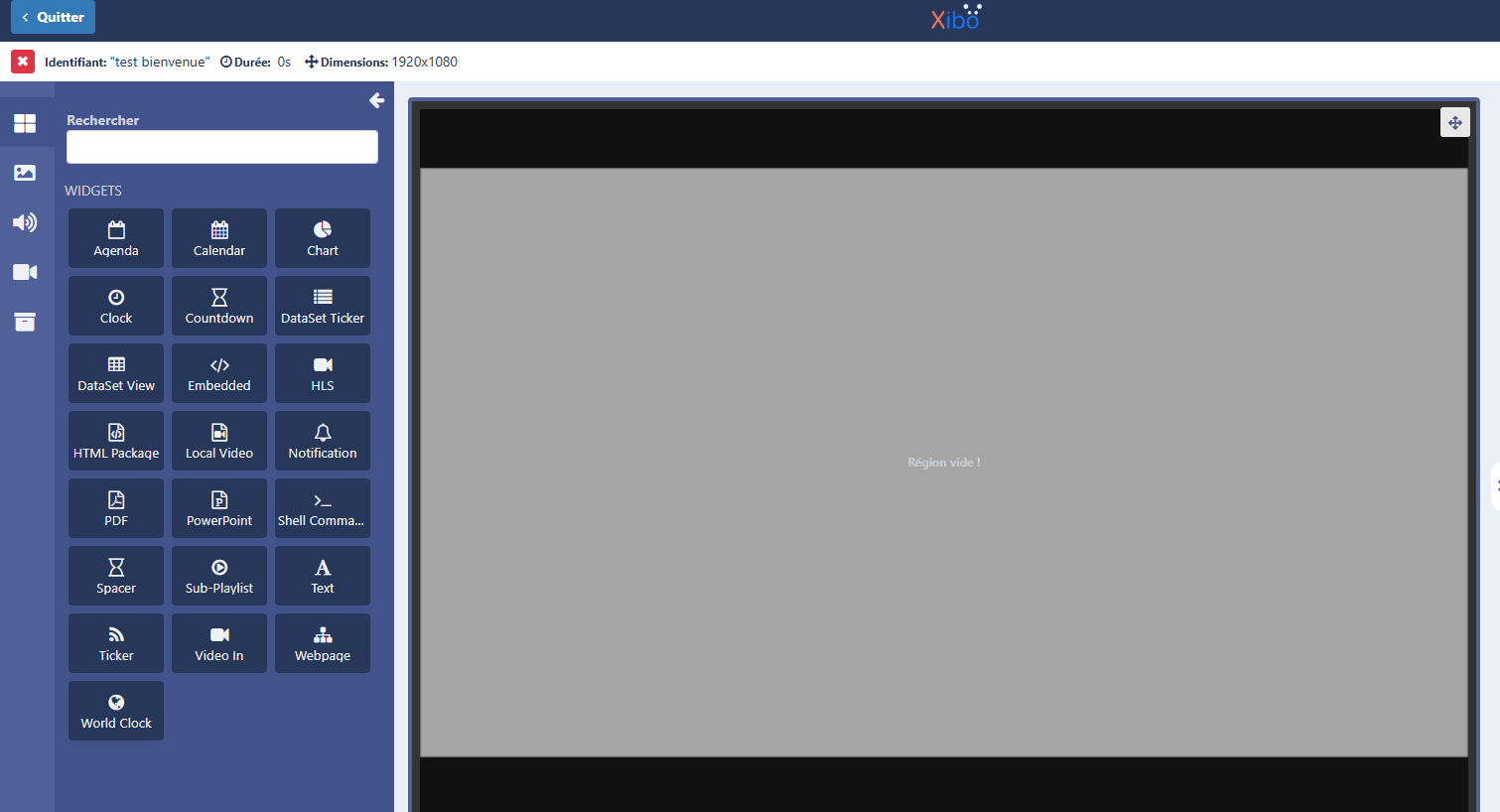Open the Image library tab in sidebar
Viewport: 1500px width, 812px height.
pyautogui.click(x=25, y=173)
